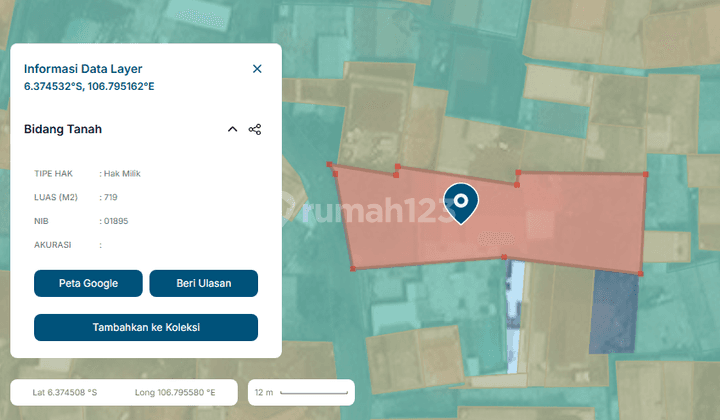
Task: Click the Lat 6.374508 °S readout
Action: [x=65, y=392]
